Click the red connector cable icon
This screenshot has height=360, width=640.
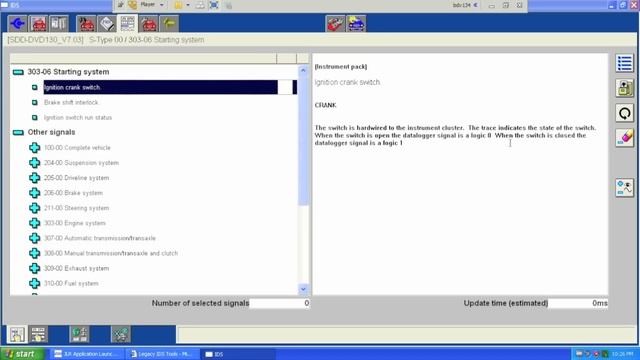(336, 23)
